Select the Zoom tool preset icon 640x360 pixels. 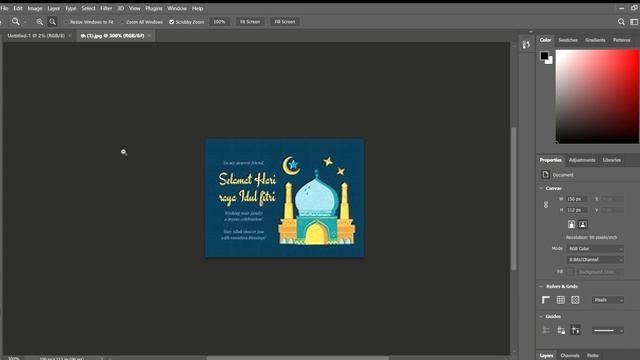click(x=16, y=22)
